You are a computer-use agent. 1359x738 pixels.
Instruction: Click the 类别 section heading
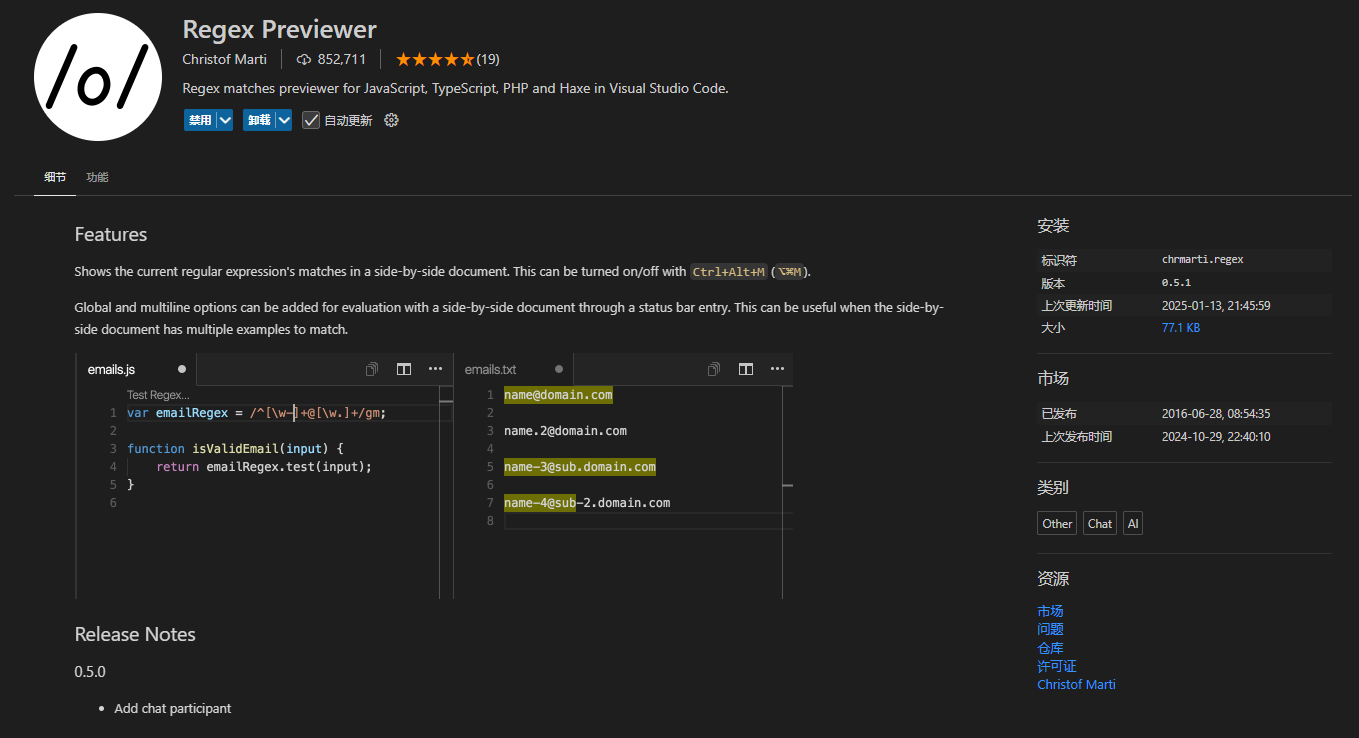pos(1053,488)
